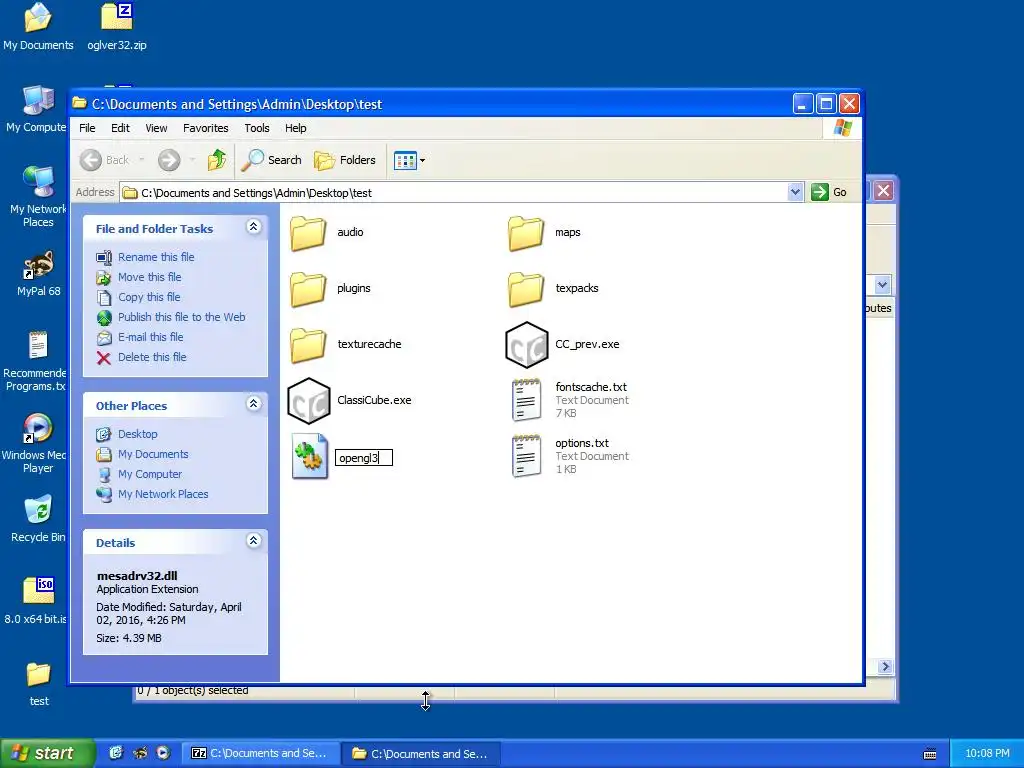
Task: Select Recommended Programs text file on desktop
Action: tap(36, 361)
